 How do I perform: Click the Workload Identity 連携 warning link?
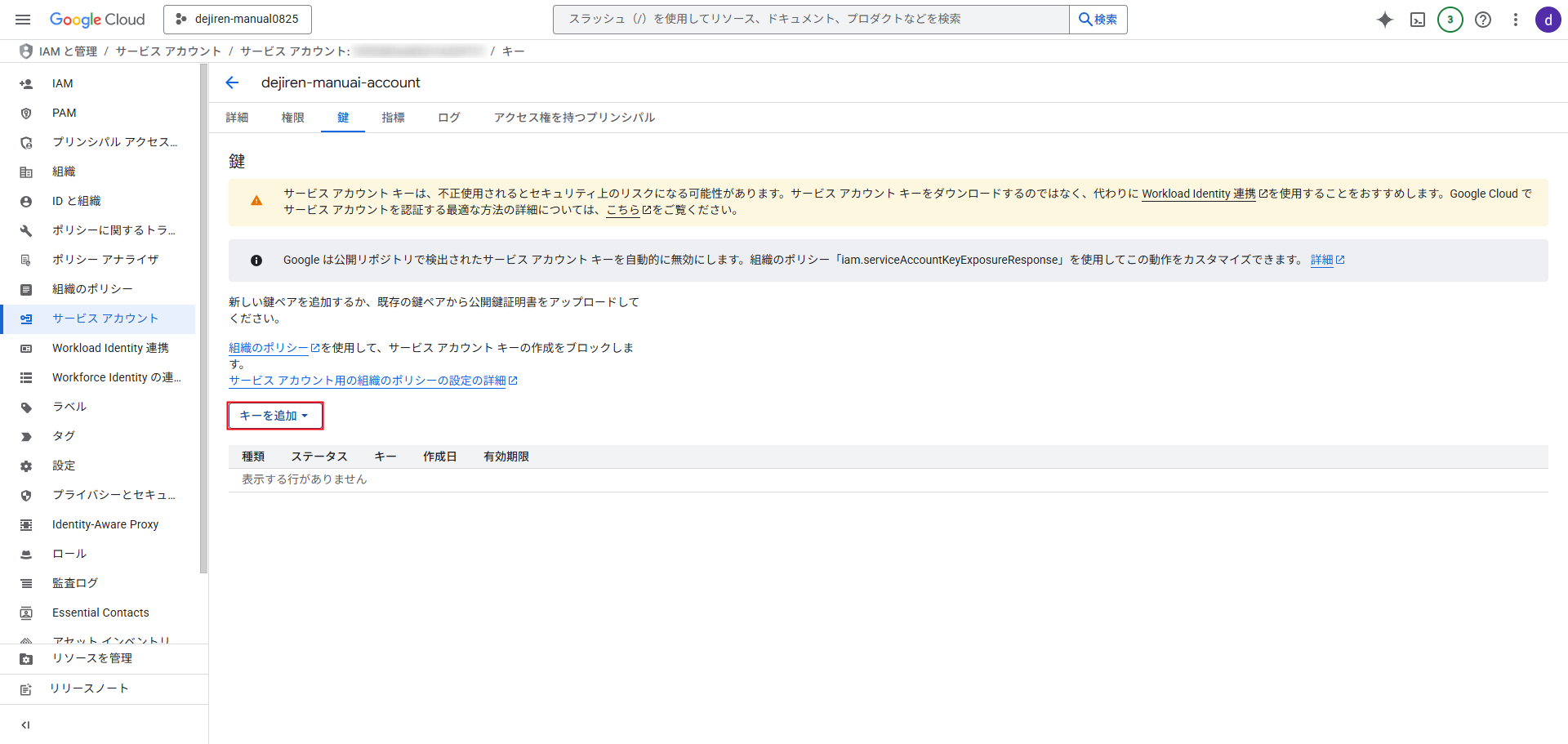1198,194
